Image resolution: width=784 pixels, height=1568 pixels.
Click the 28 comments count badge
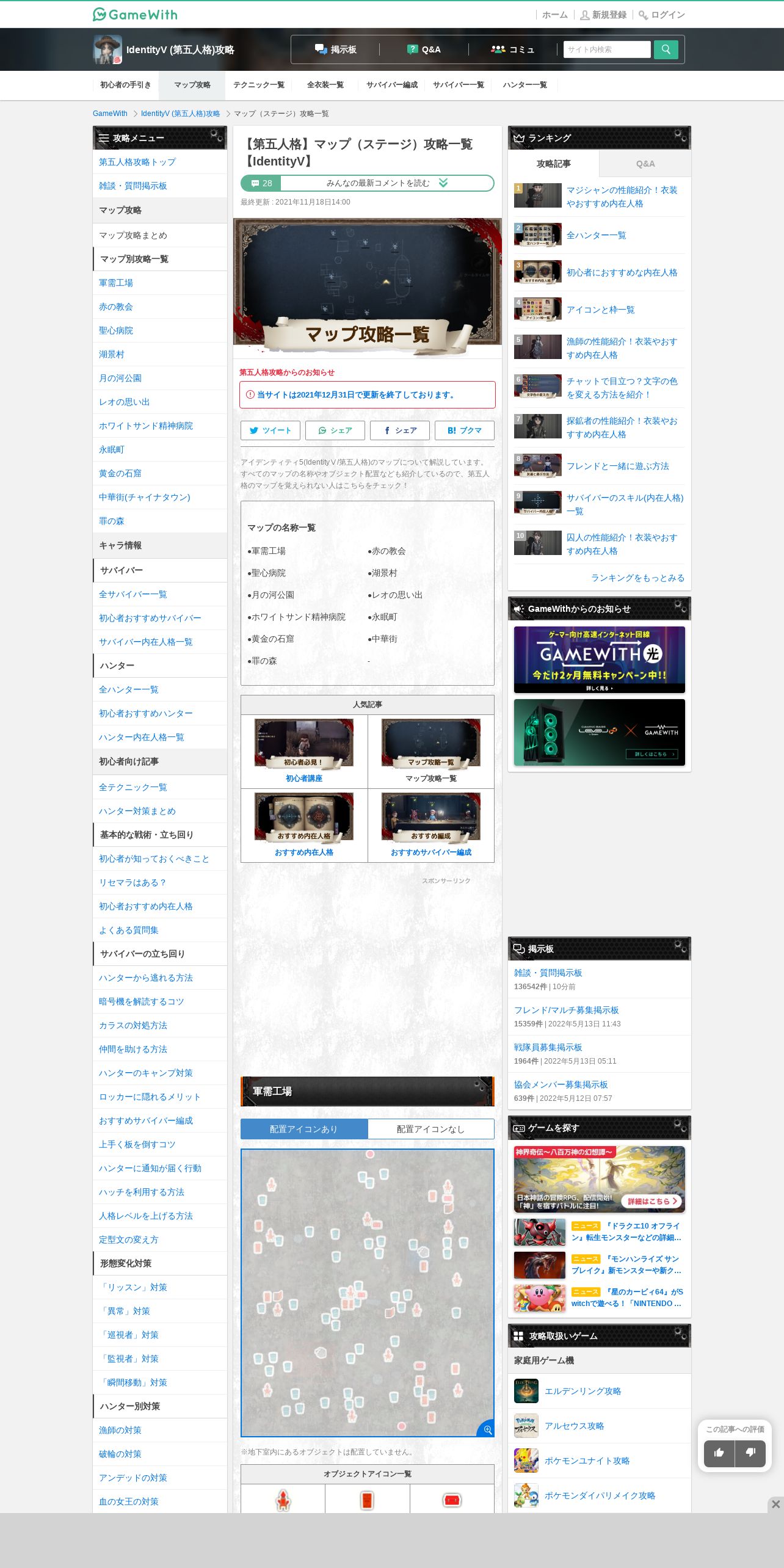click(261, 183)
